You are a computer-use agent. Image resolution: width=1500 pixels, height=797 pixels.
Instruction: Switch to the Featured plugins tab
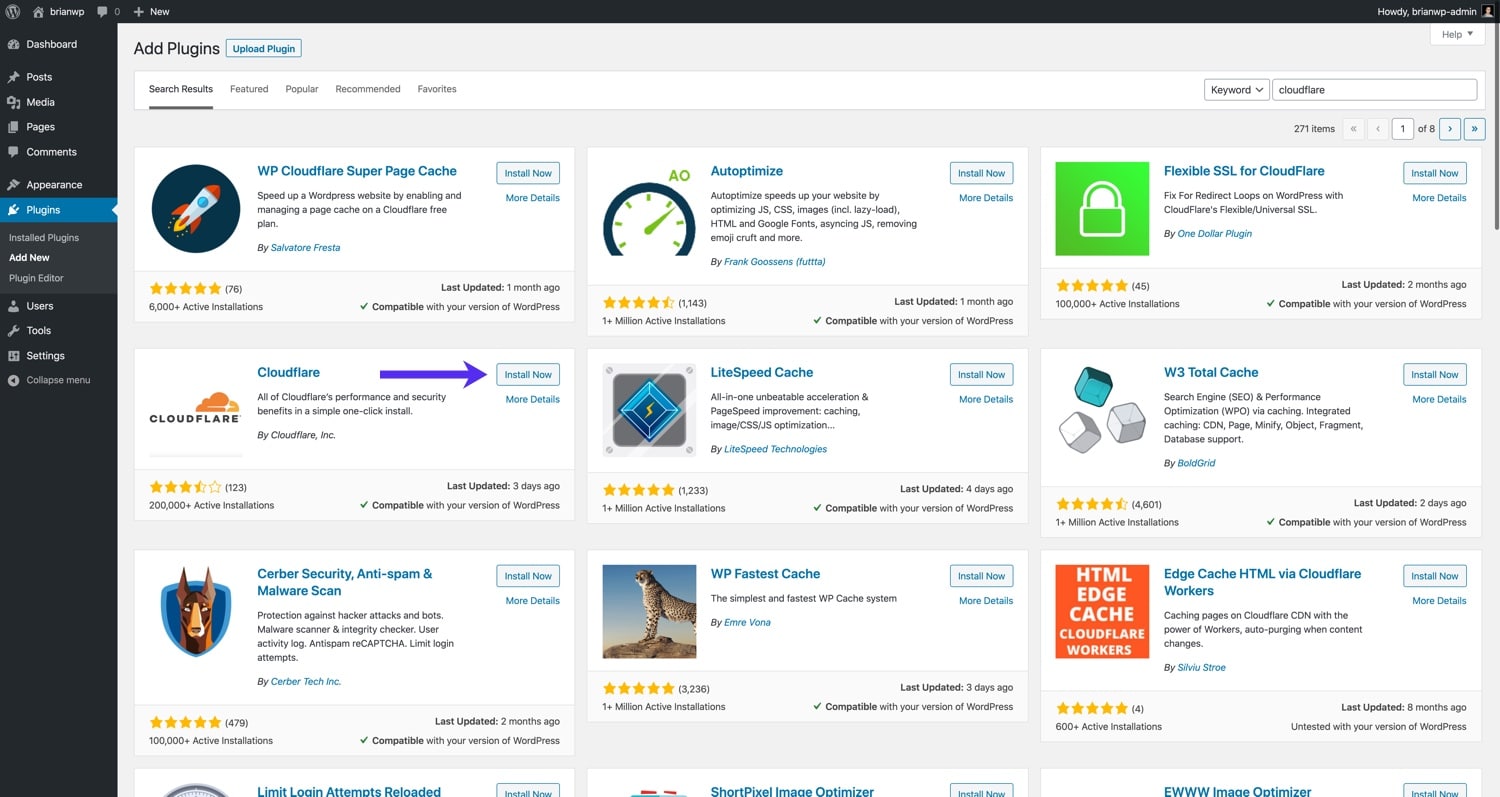[x=249, y=89]
